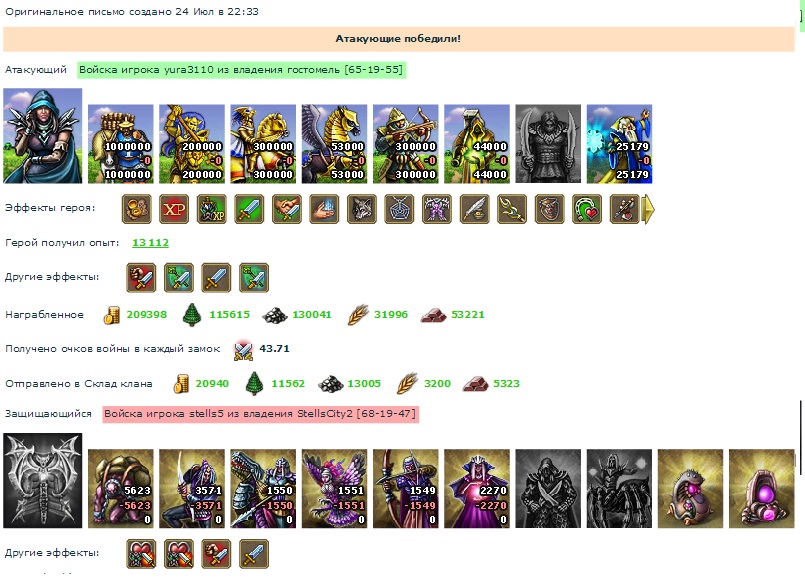
Task: Click the wolf head hero effect icon
Action: [362, 209]
